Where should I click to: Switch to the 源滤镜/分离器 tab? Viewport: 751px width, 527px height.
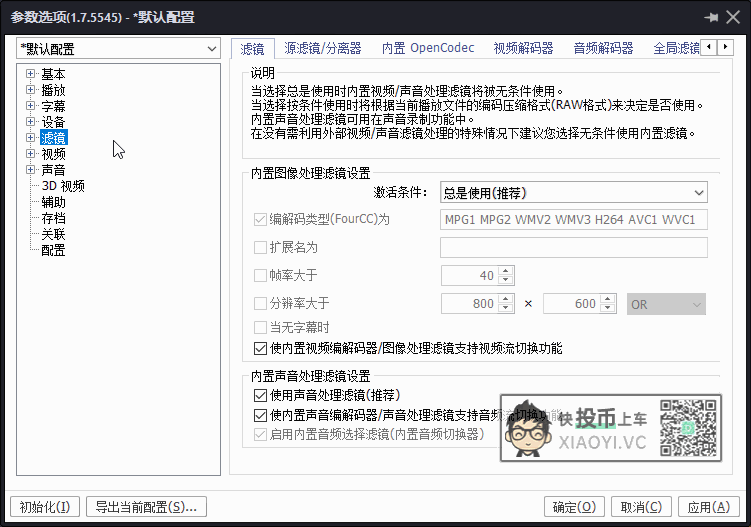pyautogui.click(x=323, y=48)
